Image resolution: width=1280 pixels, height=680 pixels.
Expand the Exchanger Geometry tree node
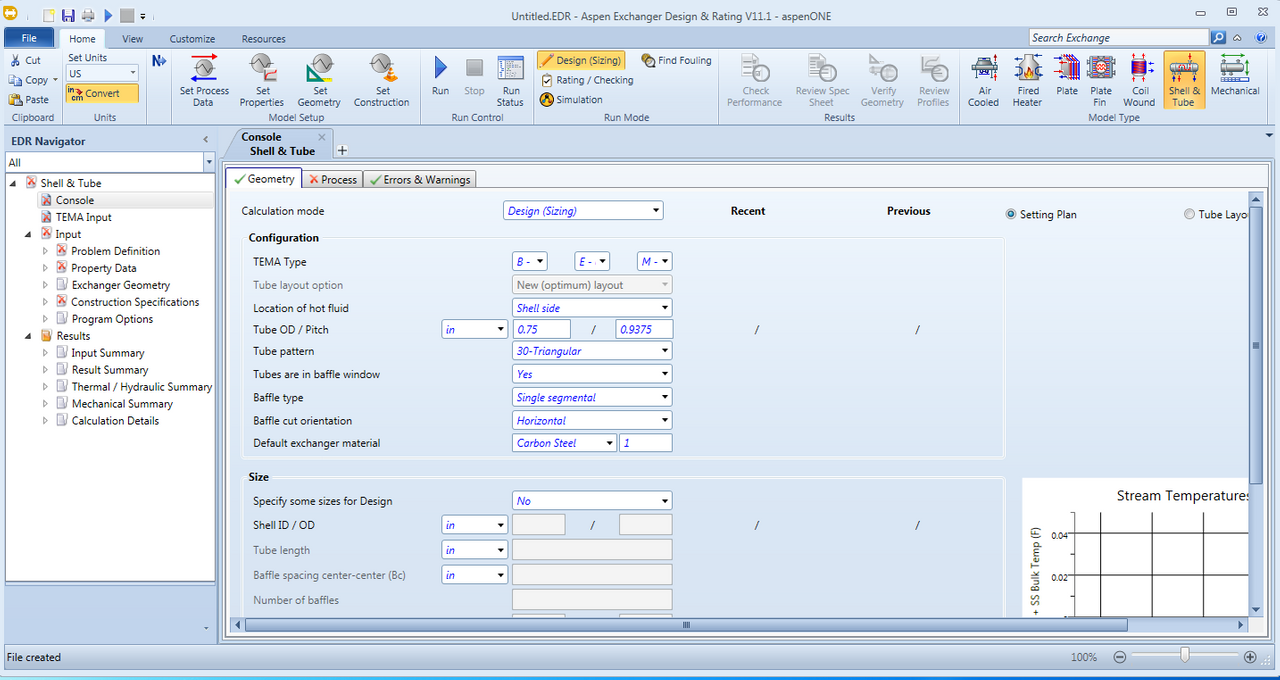pos(46,285)
